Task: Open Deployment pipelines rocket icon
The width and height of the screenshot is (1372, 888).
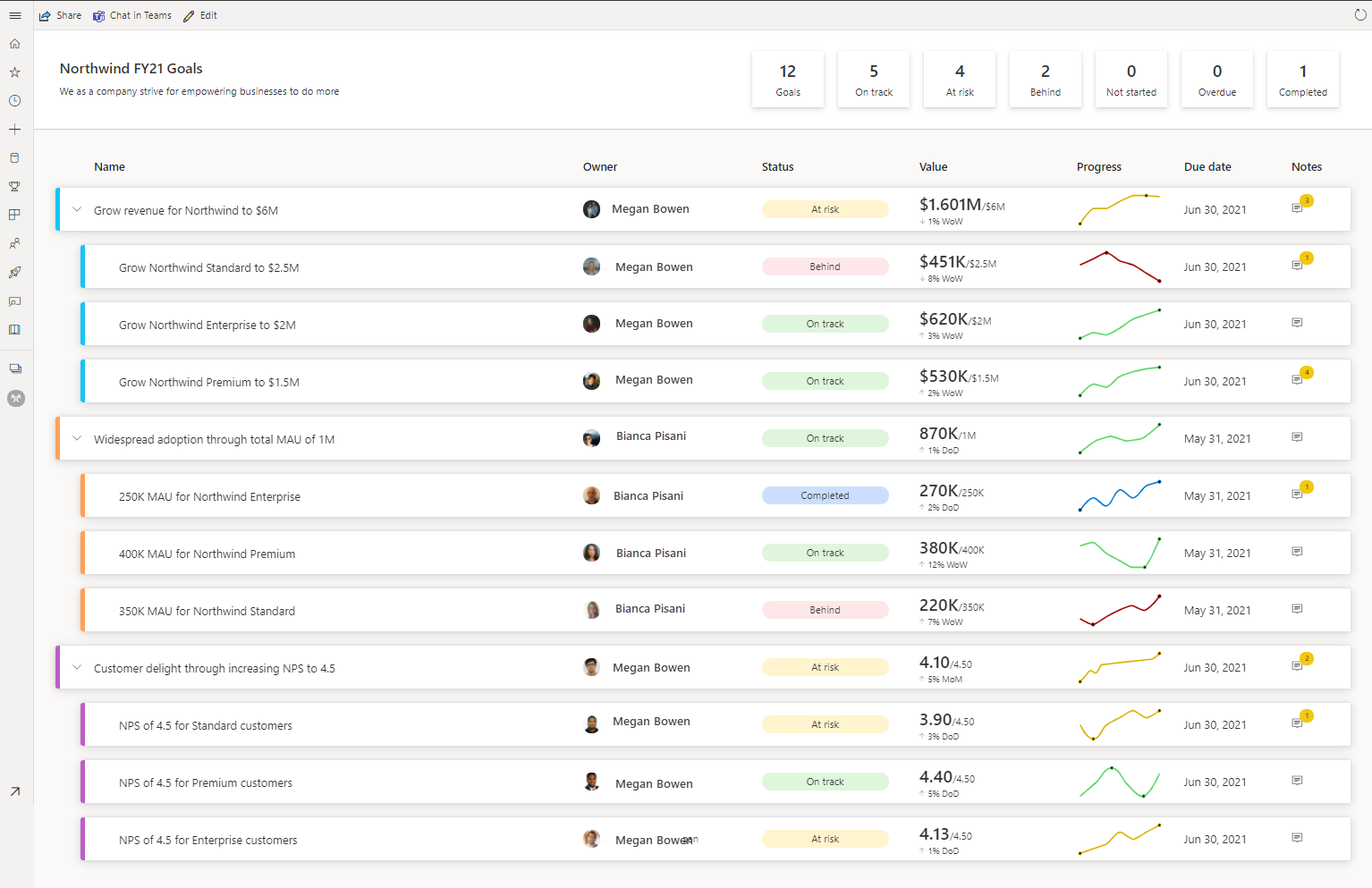Action: (15, 272)
